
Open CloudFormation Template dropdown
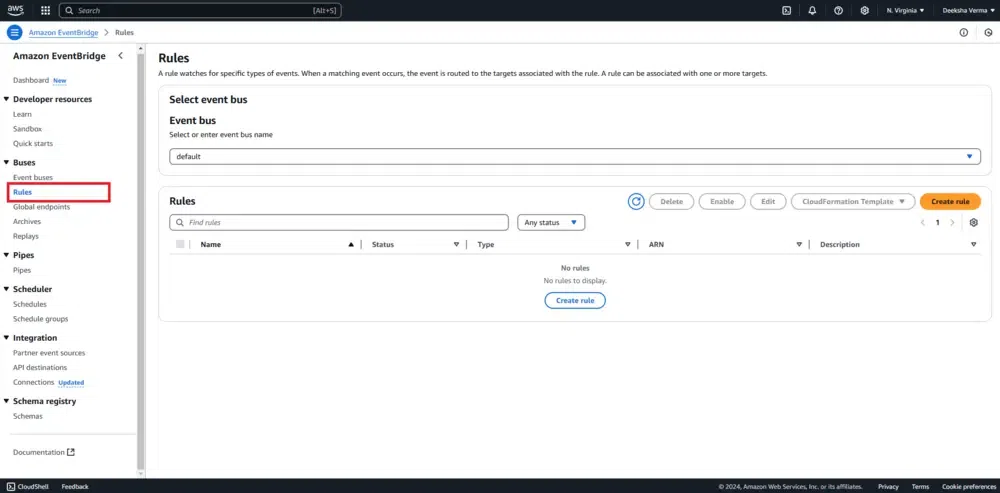click(853, 202)
